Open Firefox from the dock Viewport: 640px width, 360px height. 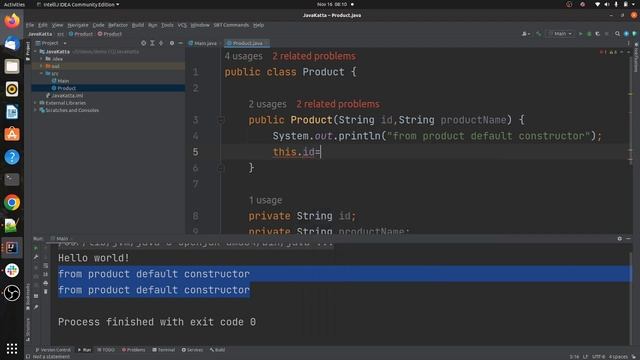pyautogui.click(x=12, y=20)
